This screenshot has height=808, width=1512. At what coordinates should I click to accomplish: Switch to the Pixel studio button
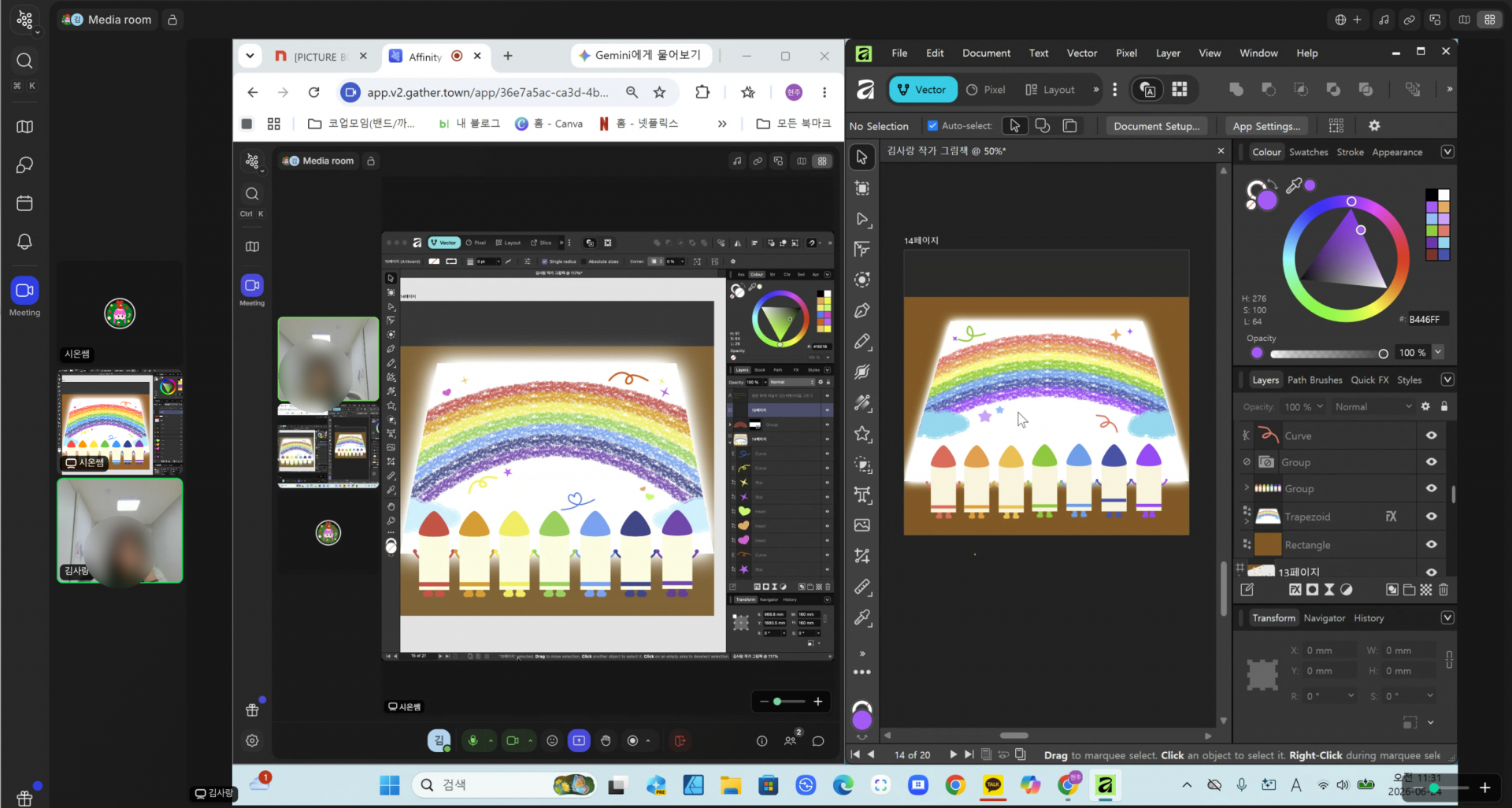tap(986, 90)
